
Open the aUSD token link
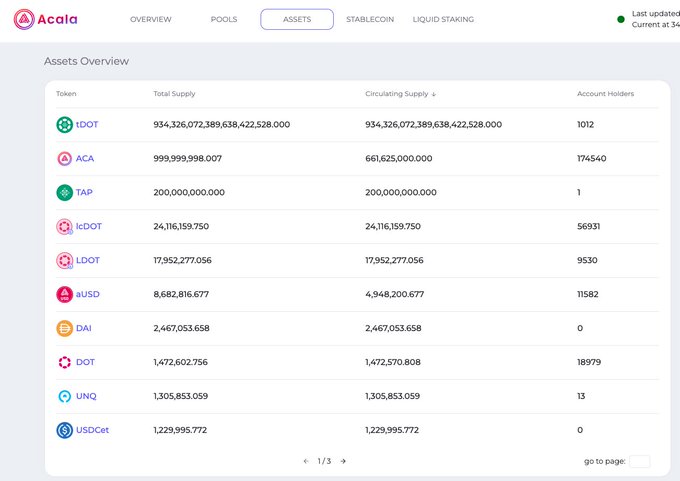coord(88,294)
